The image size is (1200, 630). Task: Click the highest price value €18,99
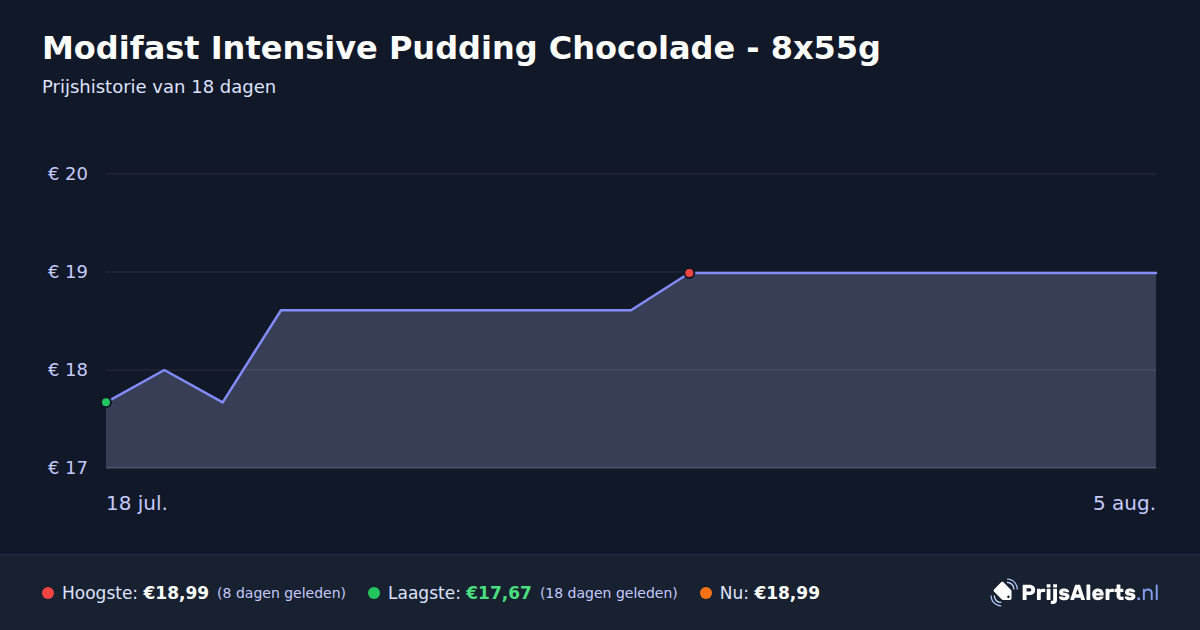point(176,593)
